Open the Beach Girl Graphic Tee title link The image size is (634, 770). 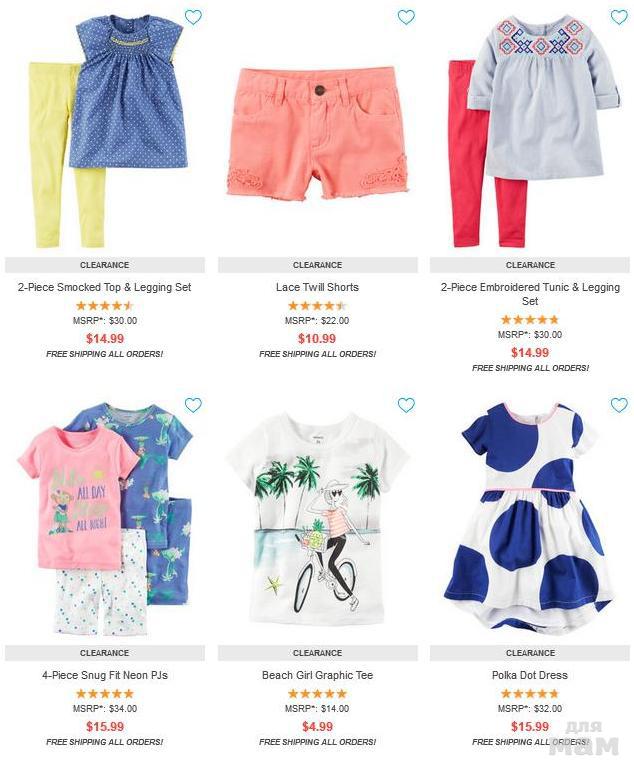click(x=317, y=675)
